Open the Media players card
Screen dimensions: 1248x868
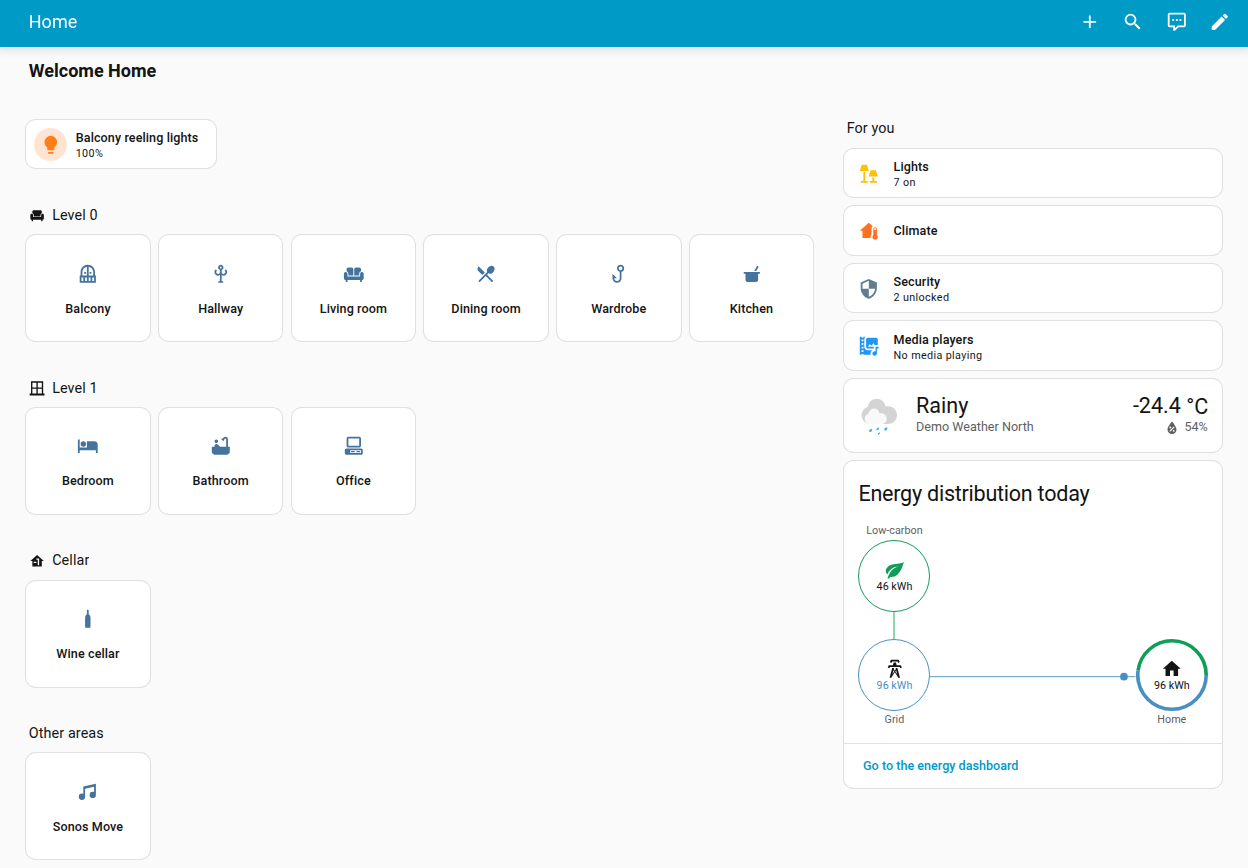(1033, 345)
